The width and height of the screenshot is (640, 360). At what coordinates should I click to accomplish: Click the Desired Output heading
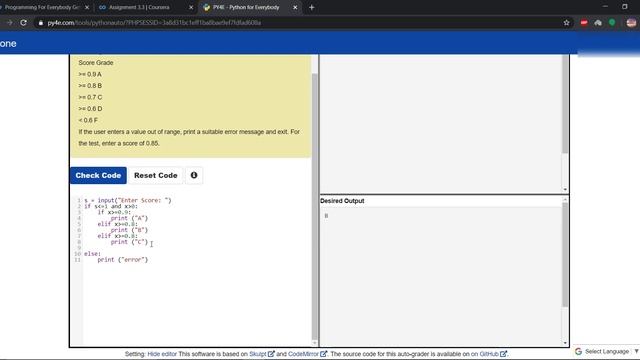342,201
